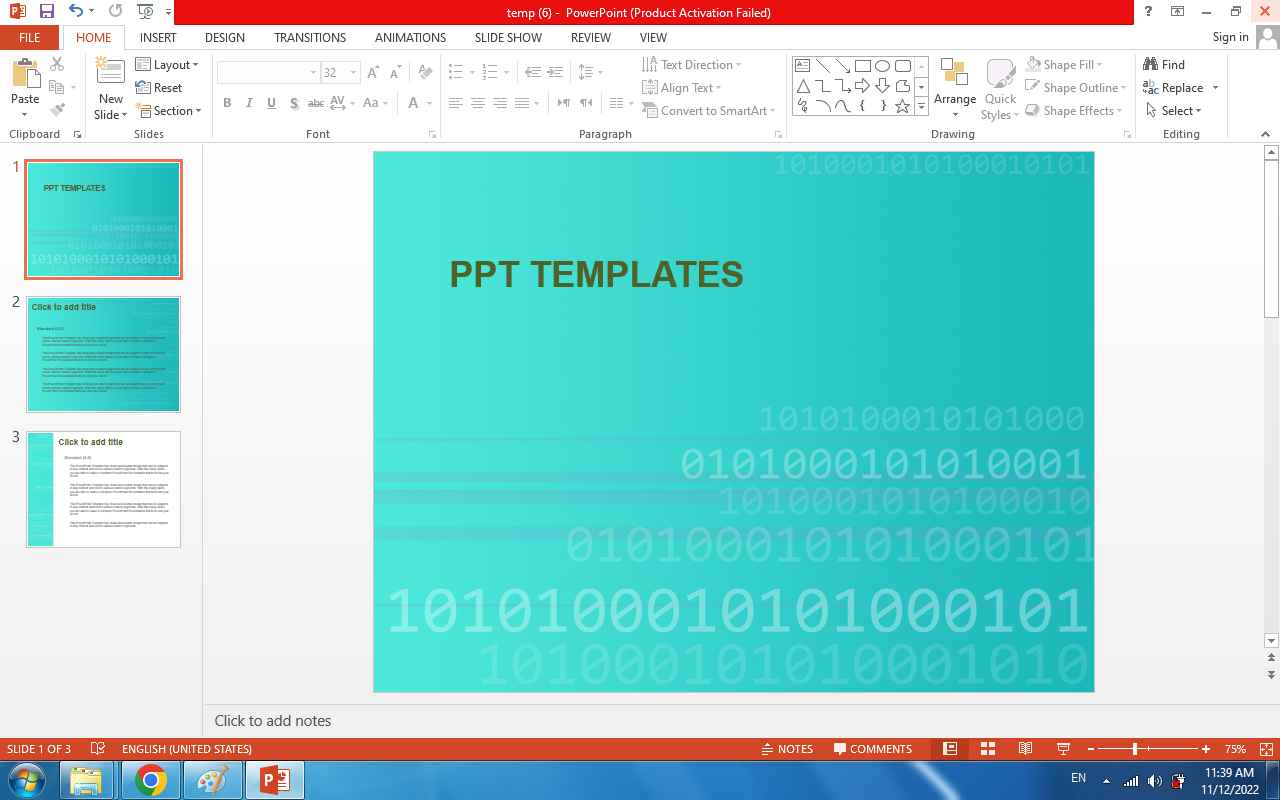
Task: Switch to the ANIMATIONS tab
Action: point(410,38)
